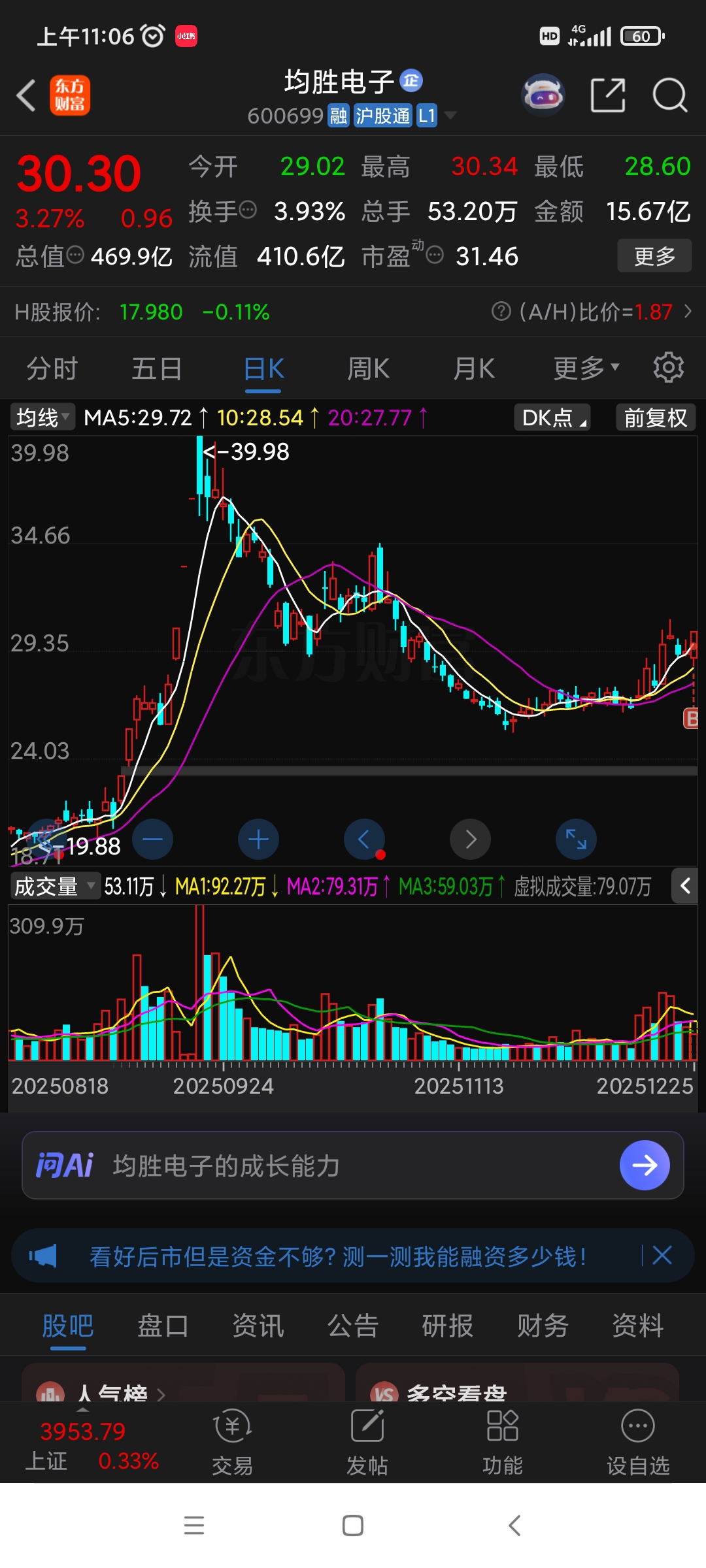Tap the back arrow at top left
This screenshot has height=1568, width=706.
(26, 95)
